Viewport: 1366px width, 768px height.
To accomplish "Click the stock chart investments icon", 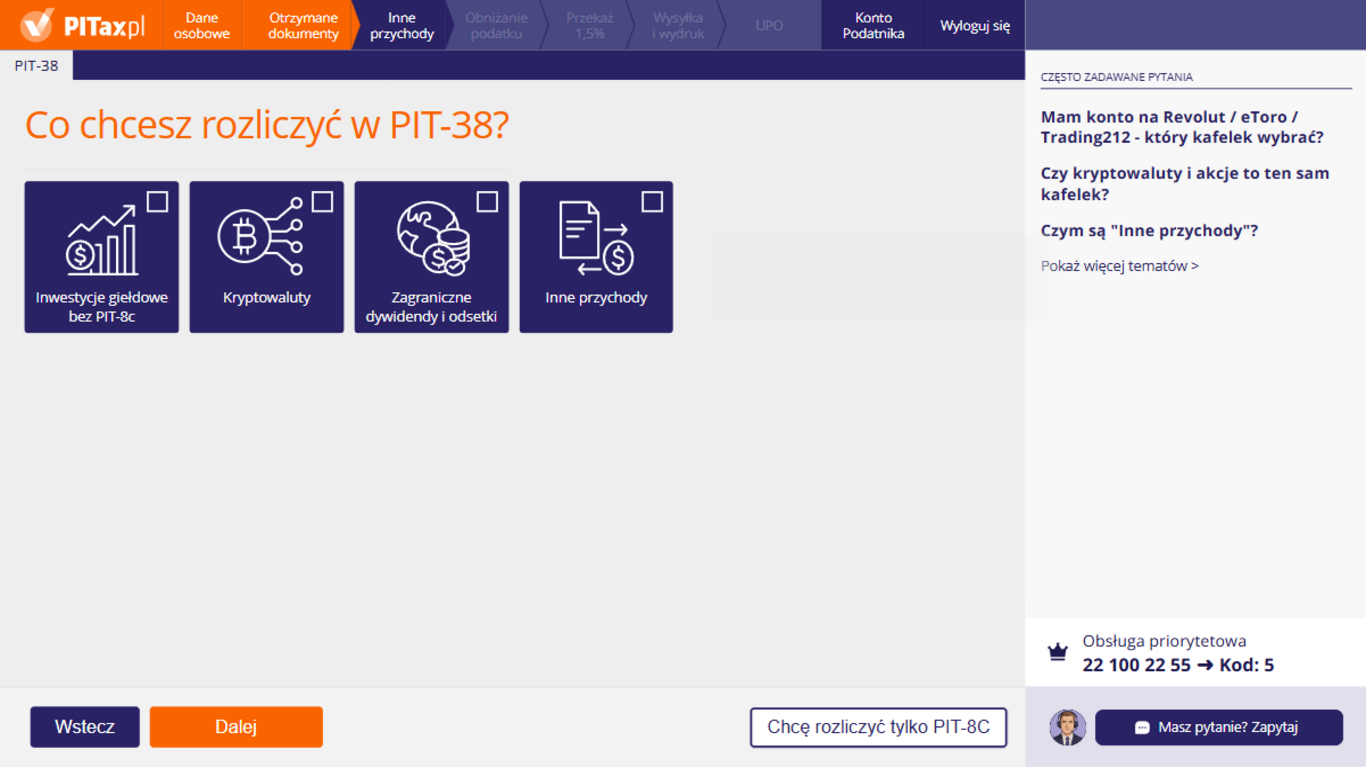I will click(x=100, y=241).
